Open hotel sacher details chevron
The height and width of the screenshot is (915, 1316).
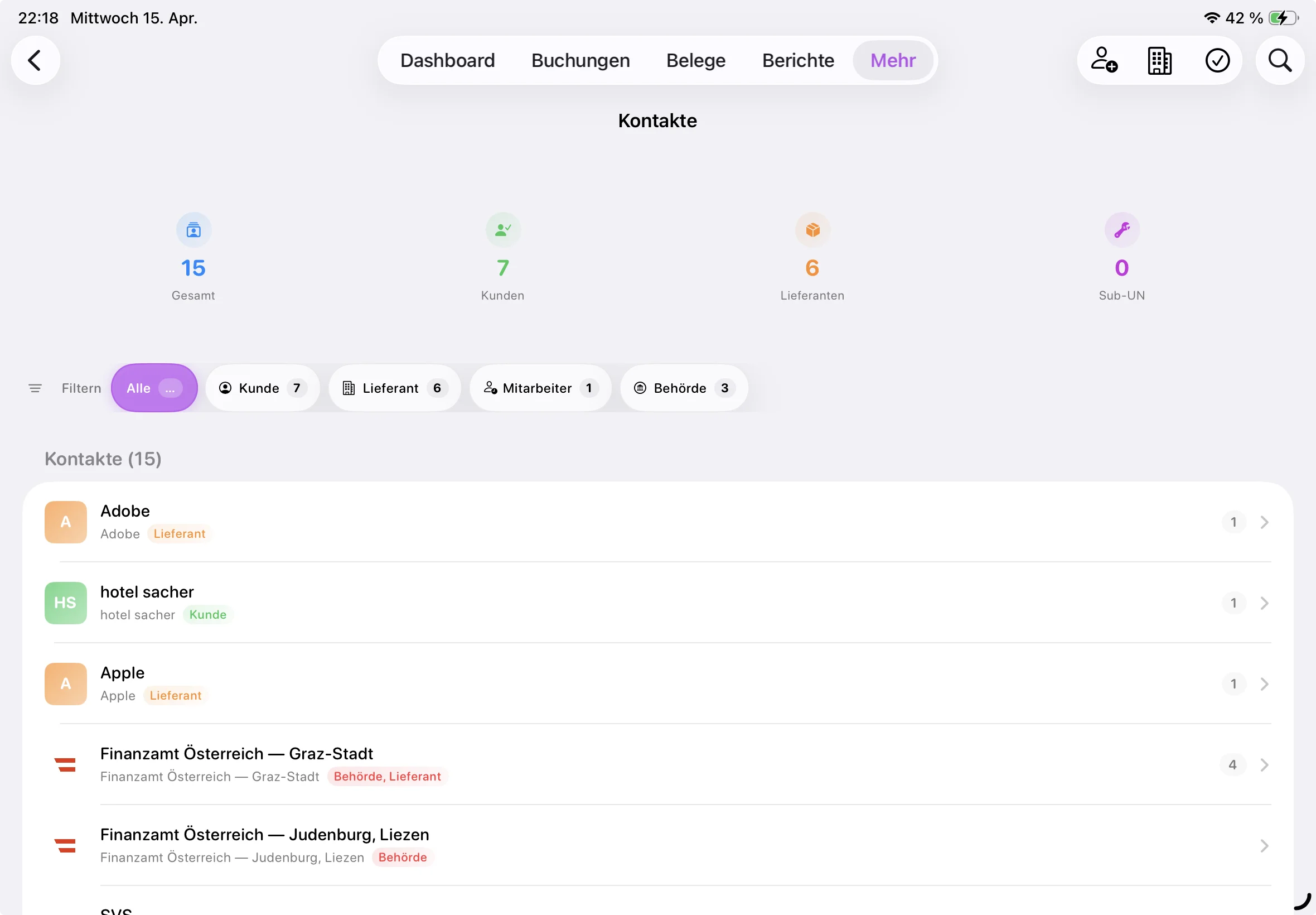(1264, 603)
